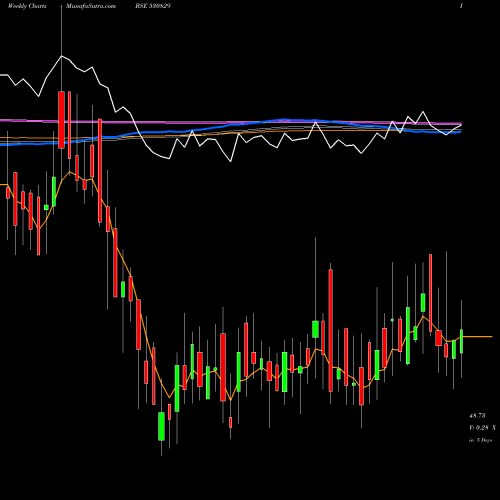
Task: Click the 'Weekly Charts' label
Action: pyautogui.click(x=27, y=6)
